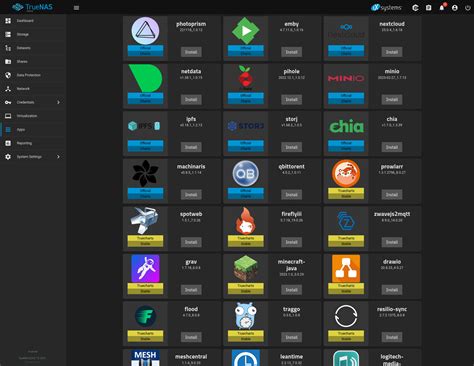Click the IPFS cube logo
474x366 pixels.
(144, 126)
